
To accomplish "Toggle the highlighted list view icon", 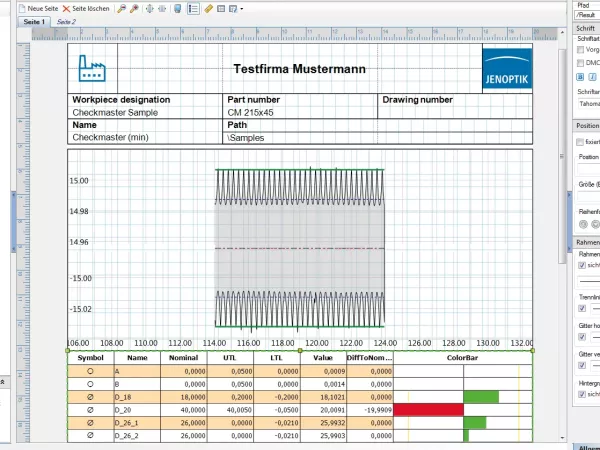I will 192,8.
